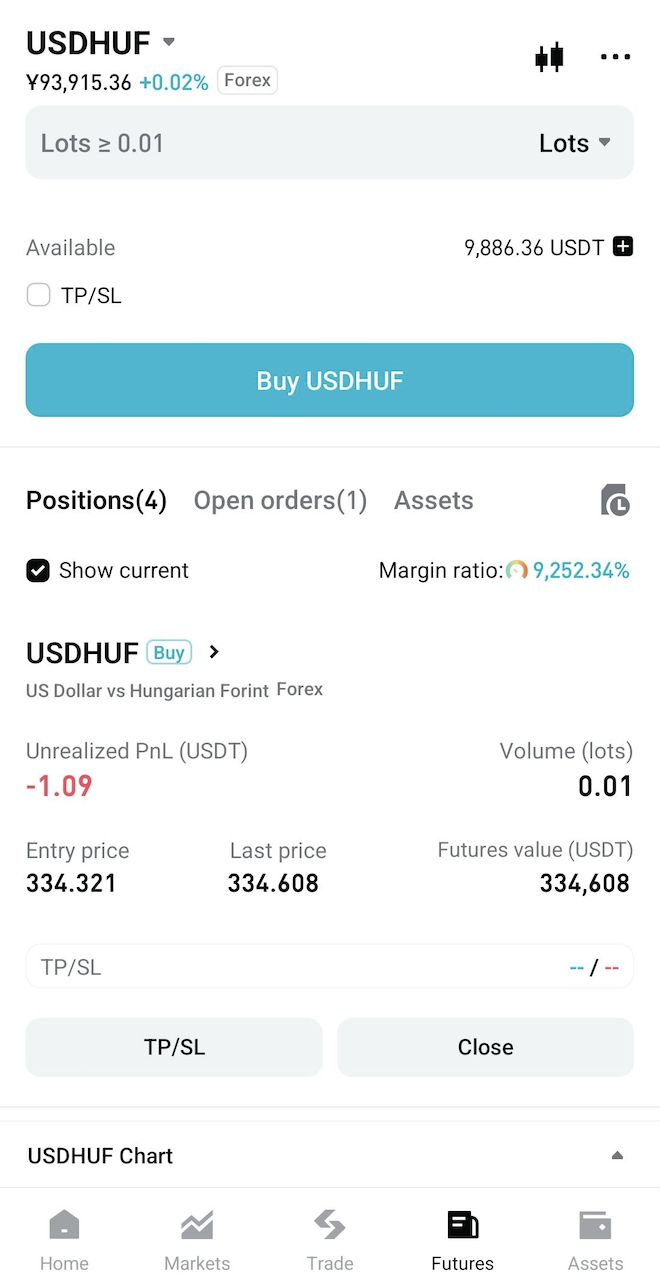Click the margin ratio gauge indicator
660x1286 pixels.
pyautogui.click(x=518, y=570)
